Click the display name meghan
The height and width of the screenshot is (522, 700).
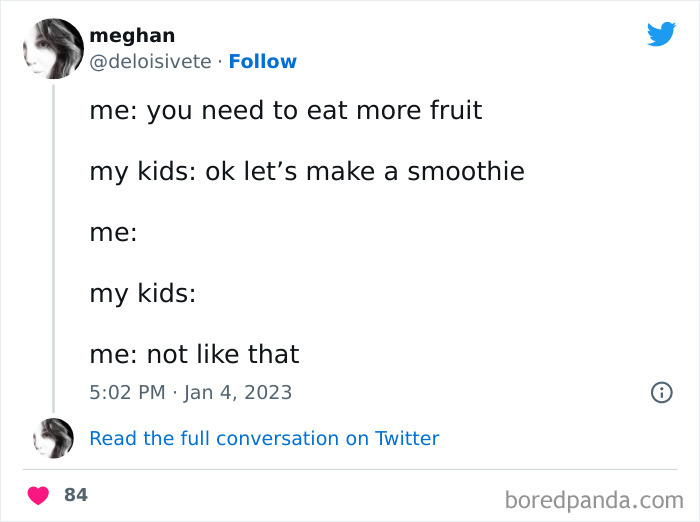(132, 36)
